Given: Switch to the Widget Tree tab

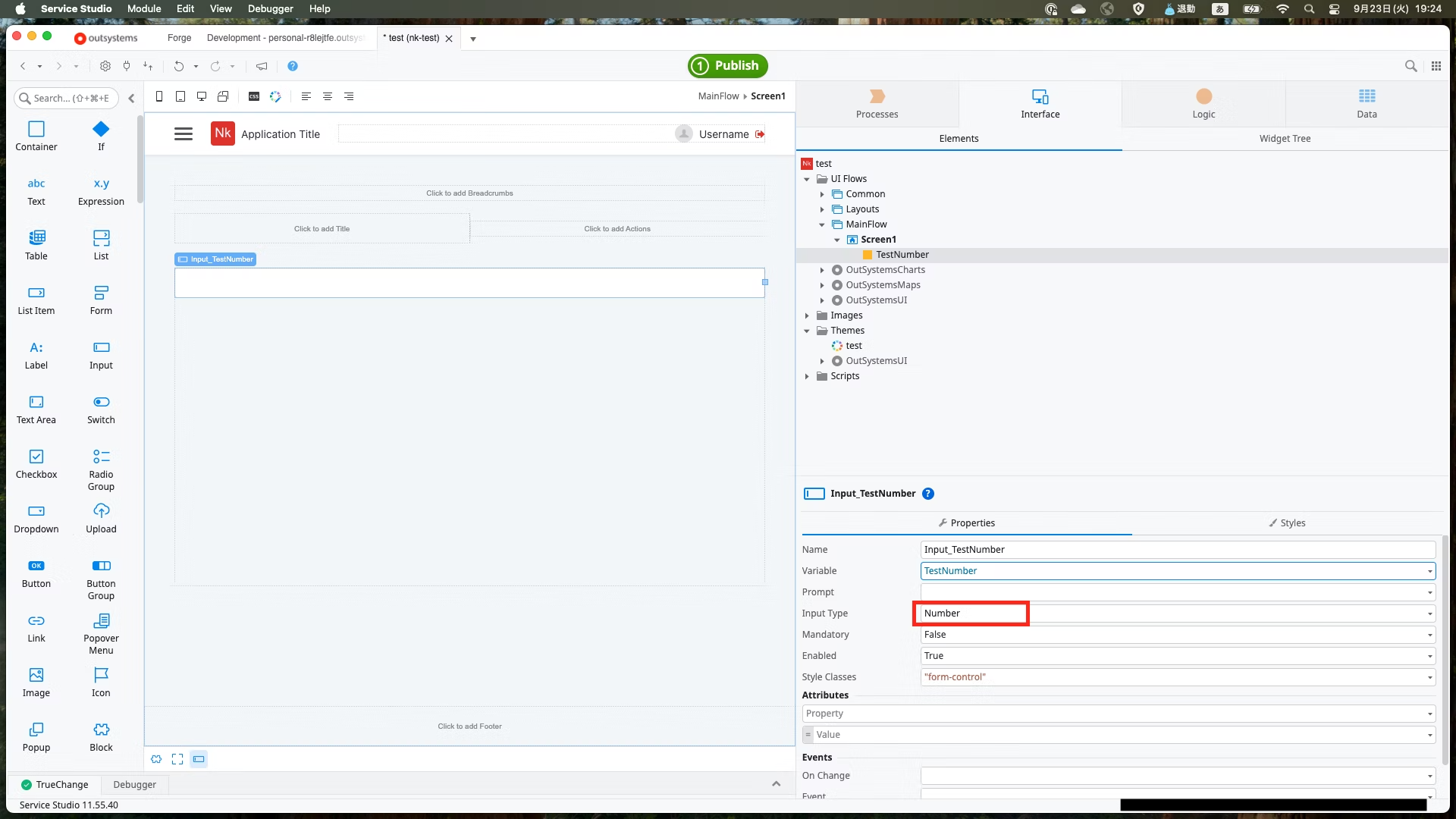Looking at the screenshot, I should [x=1285, y=139].
